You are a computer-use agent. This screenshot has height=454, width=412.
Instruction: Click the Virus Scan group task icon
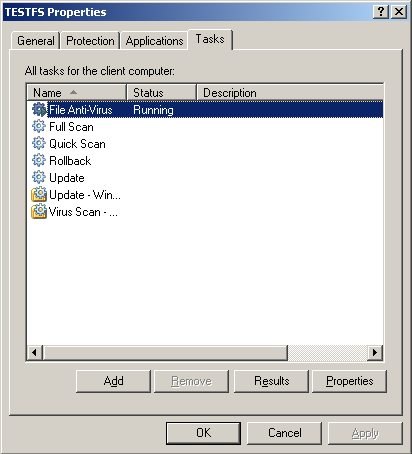click(39, 212)
